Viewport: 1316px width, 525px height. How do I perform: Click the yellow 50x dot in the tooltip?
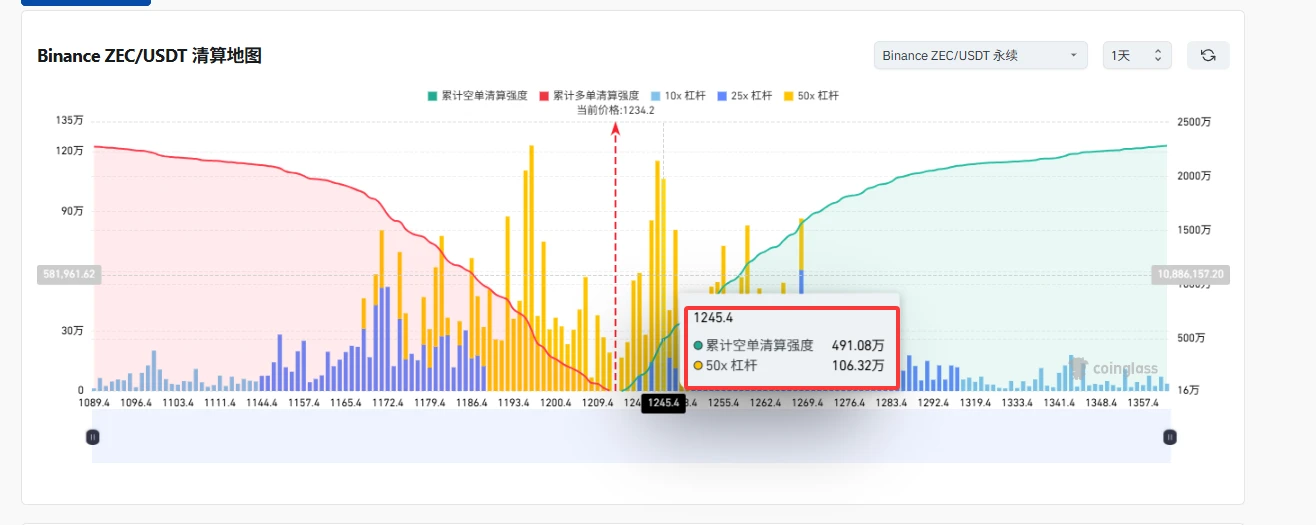698,366
